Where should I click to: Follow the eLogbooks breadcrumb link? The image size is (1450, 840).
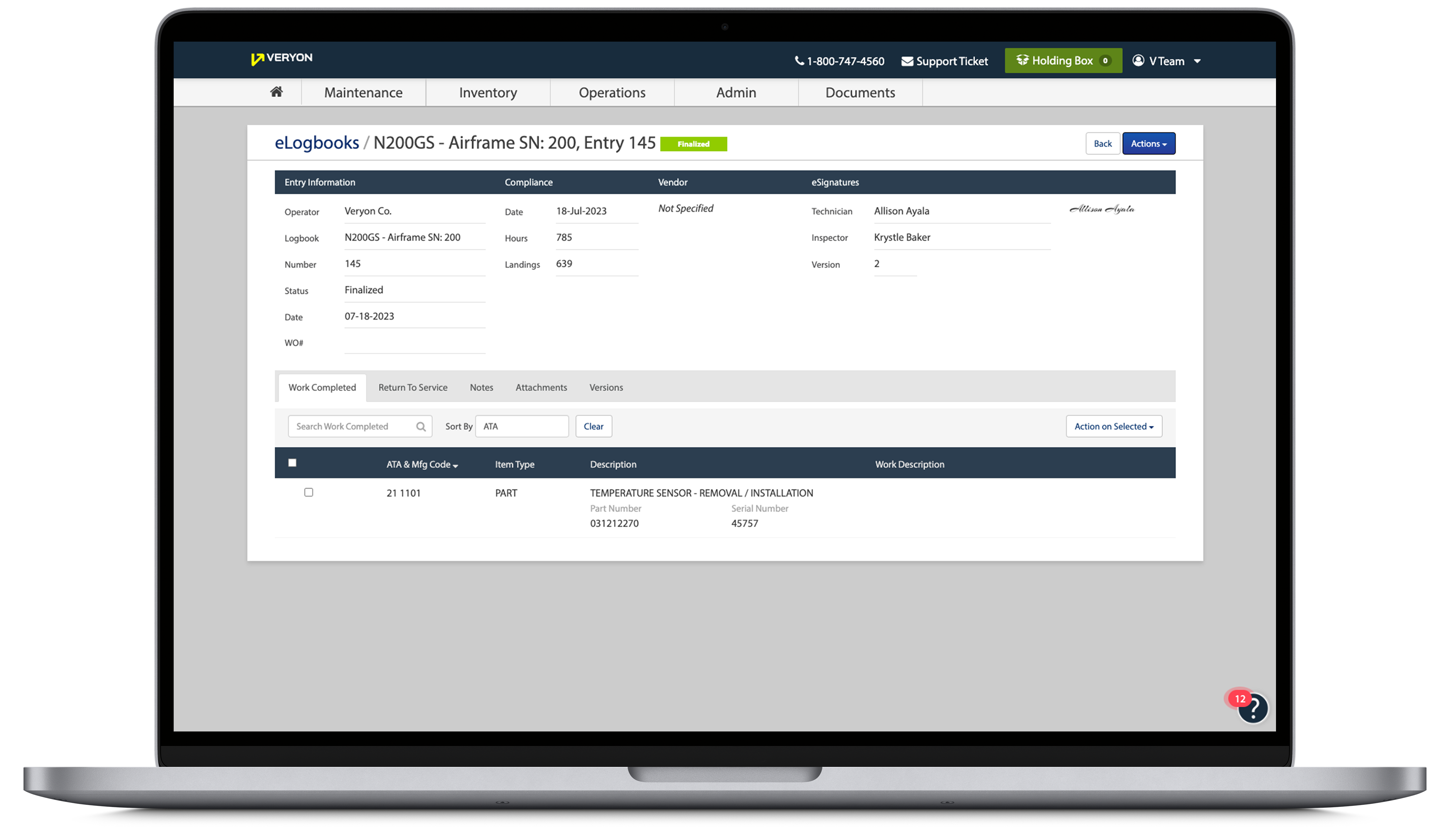(316, 143)
